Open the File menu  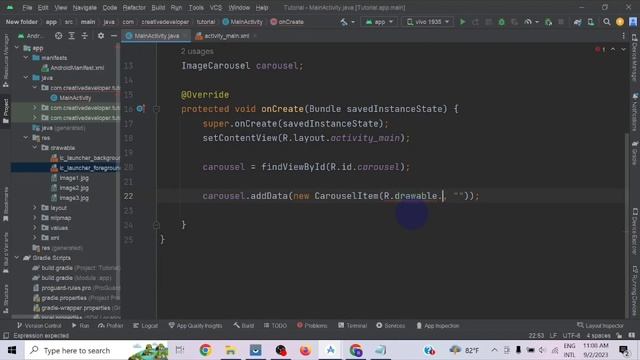[x=27, y=8]
